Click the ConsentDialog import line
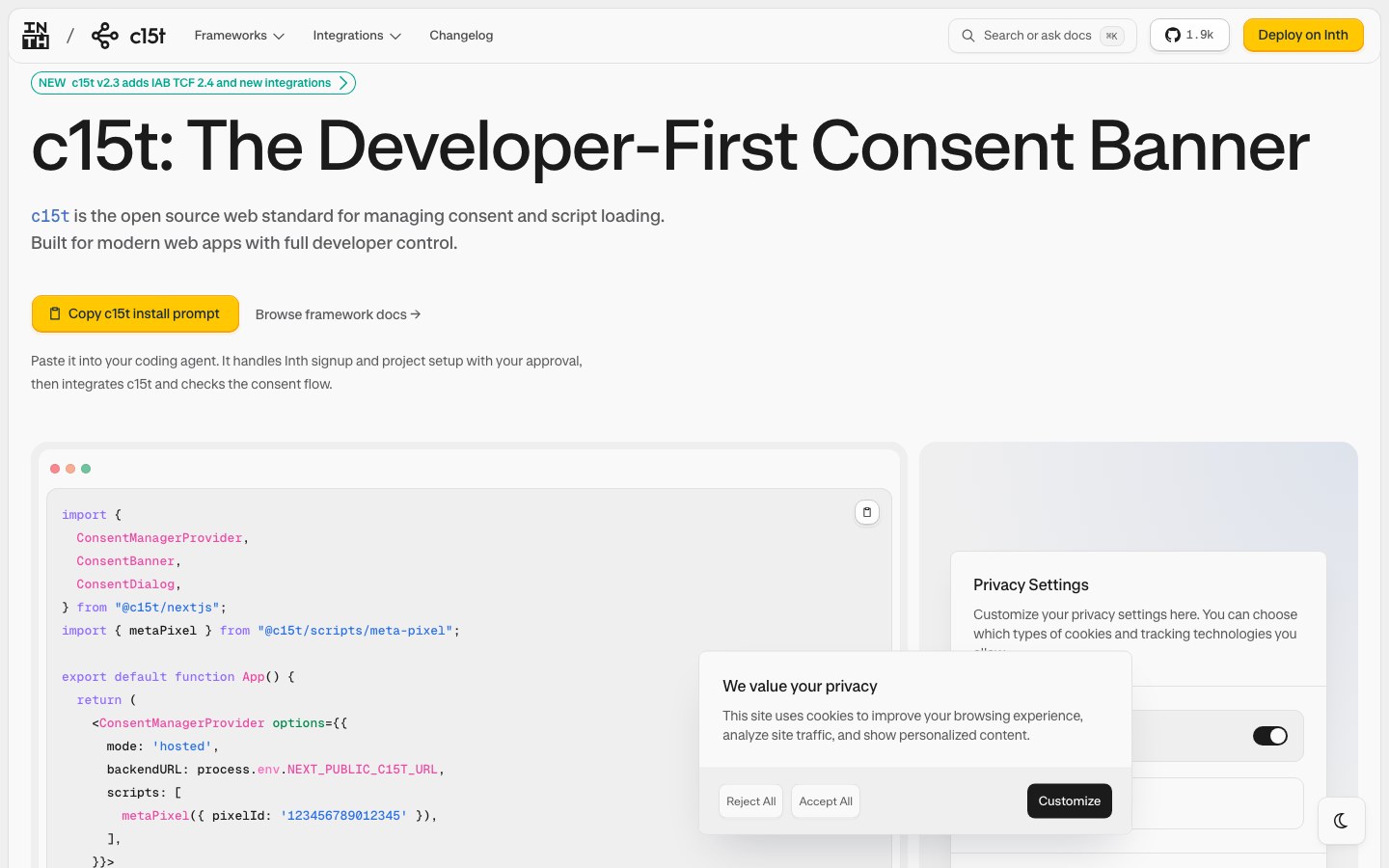Image resolution: width=1389 pixels, height=868 pixels. coord(129,584)
